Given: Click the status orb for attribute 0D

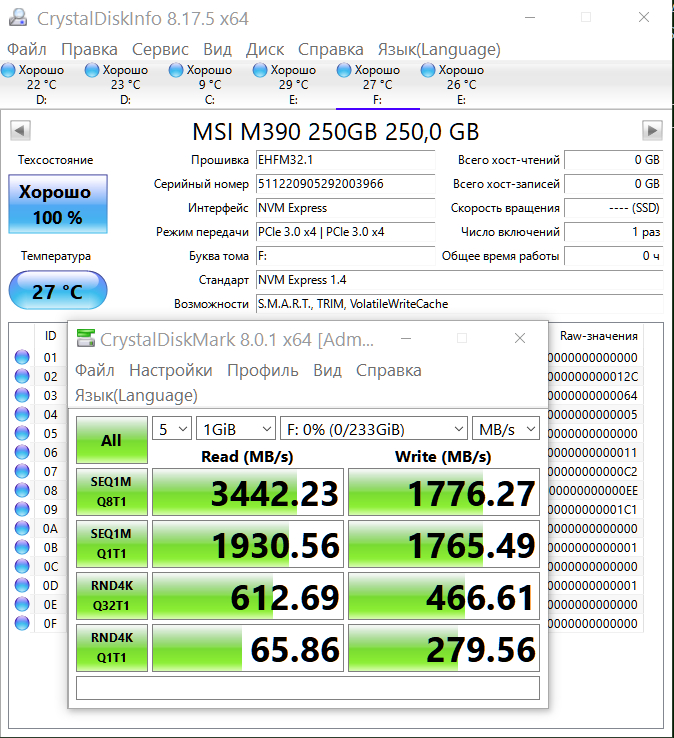Looking at the screenshot, I should point(22,585).
